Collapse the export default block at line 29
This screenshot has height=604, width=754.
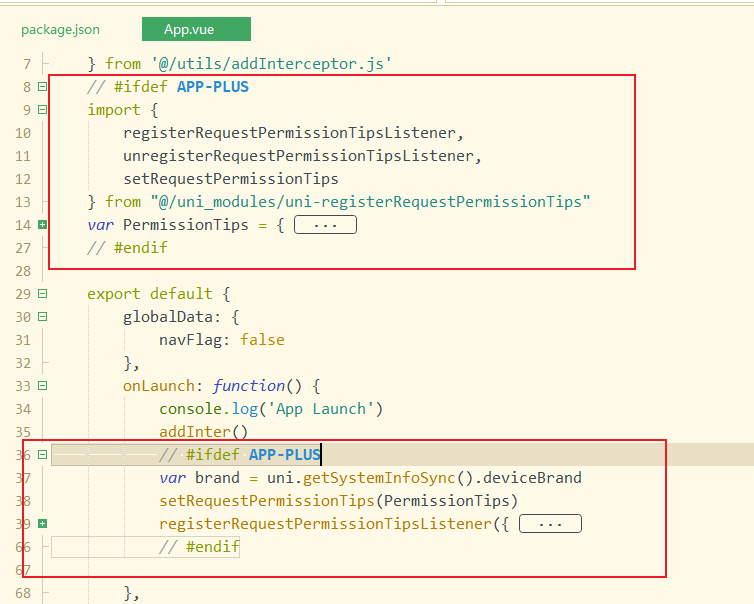42,294
